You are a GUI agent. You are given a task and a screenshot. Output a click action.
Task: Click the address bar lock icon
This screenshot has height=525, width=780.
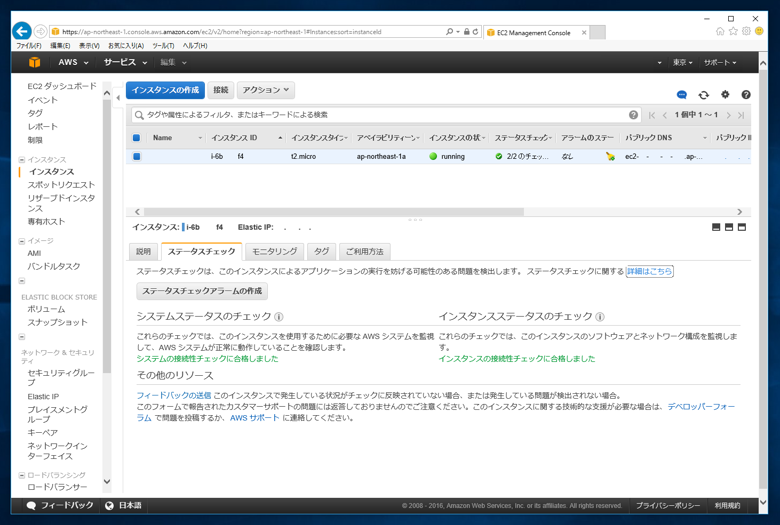coord(467,31)
